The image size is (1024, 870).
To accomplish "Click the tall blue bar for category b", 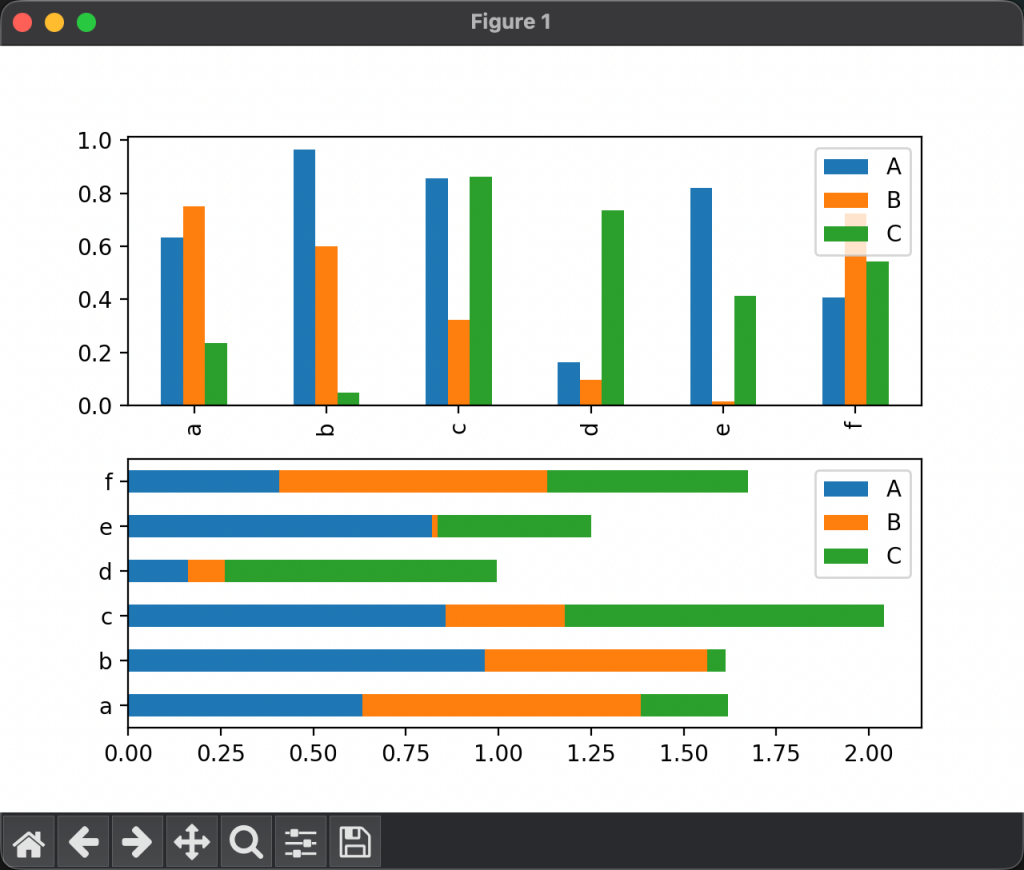I will 304,277.
